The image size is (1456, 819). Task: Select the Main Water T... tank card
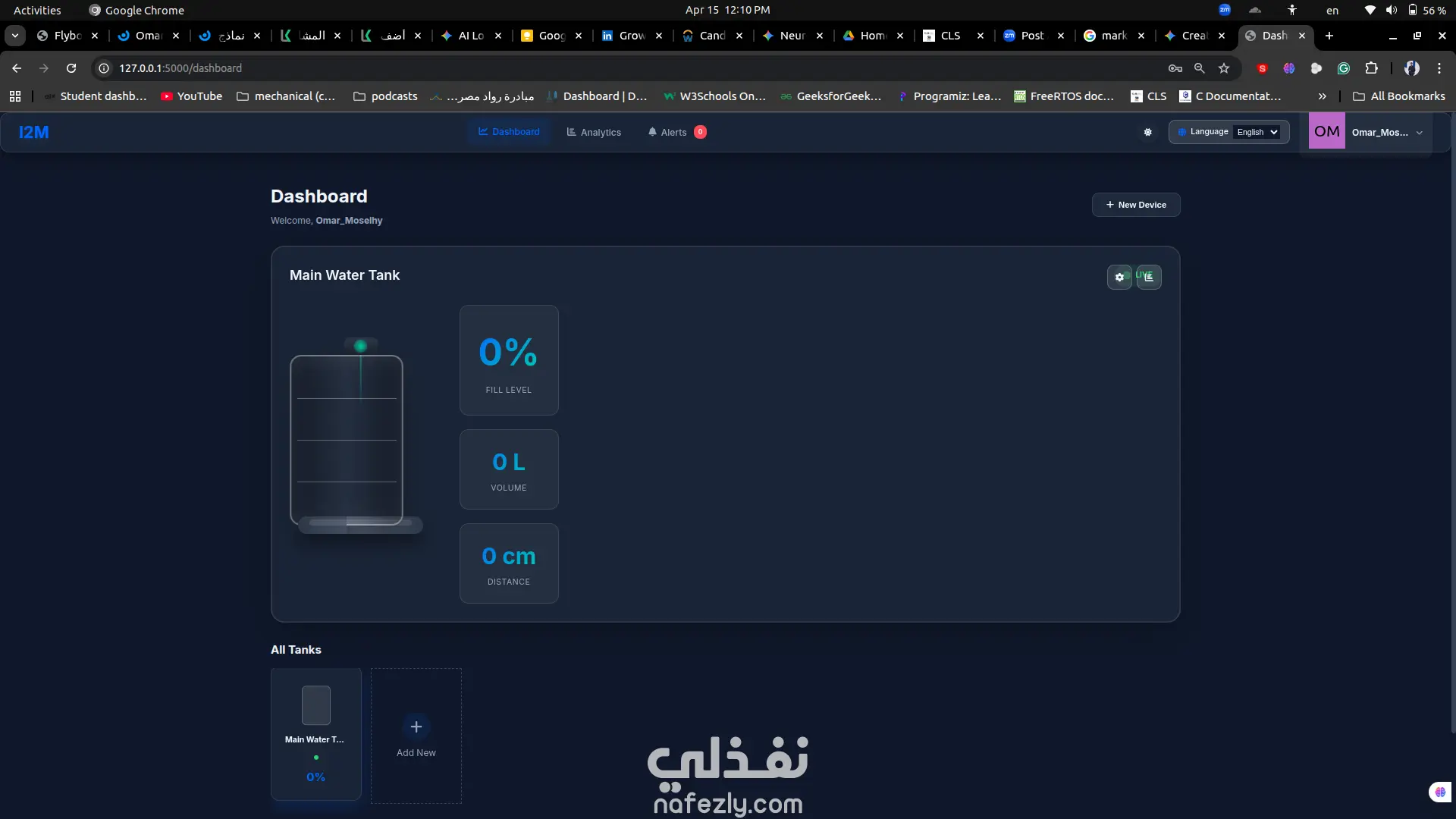(x=315, y=734)
